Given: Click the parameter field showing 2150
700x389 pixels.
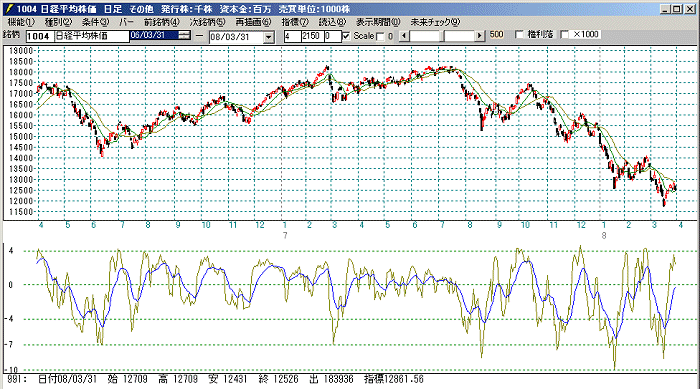Looking at the screenshot, I should coord(312,36).
